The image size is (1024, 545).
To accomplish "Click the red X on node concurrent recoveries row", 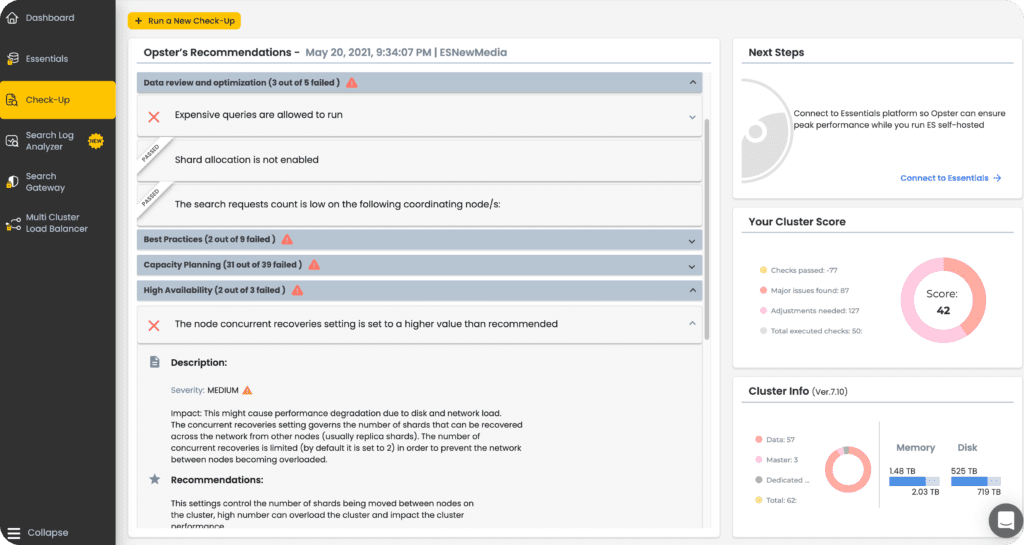I will point(154,325).
